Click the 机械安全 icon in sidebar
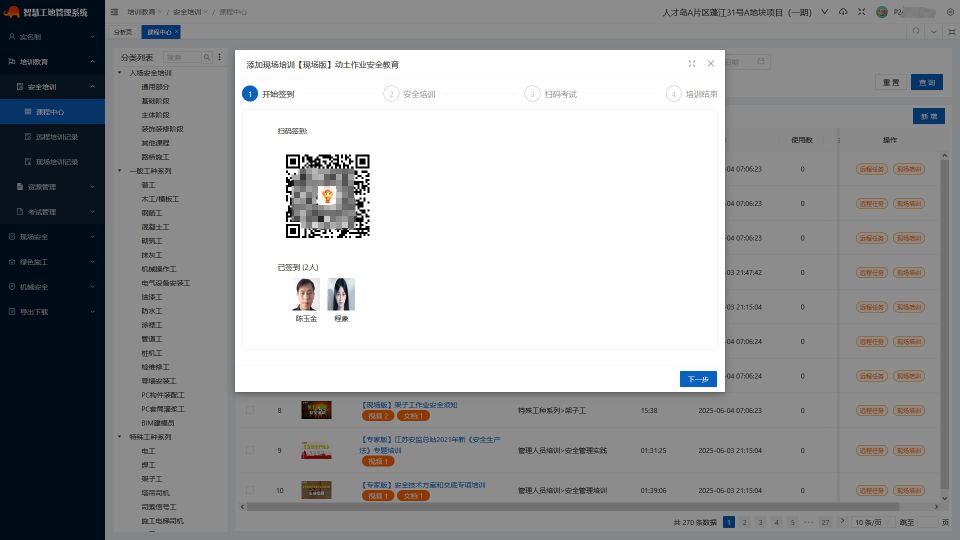Image resolution: width=960 pixels, height=540 pixels. (x=12, y=287)
